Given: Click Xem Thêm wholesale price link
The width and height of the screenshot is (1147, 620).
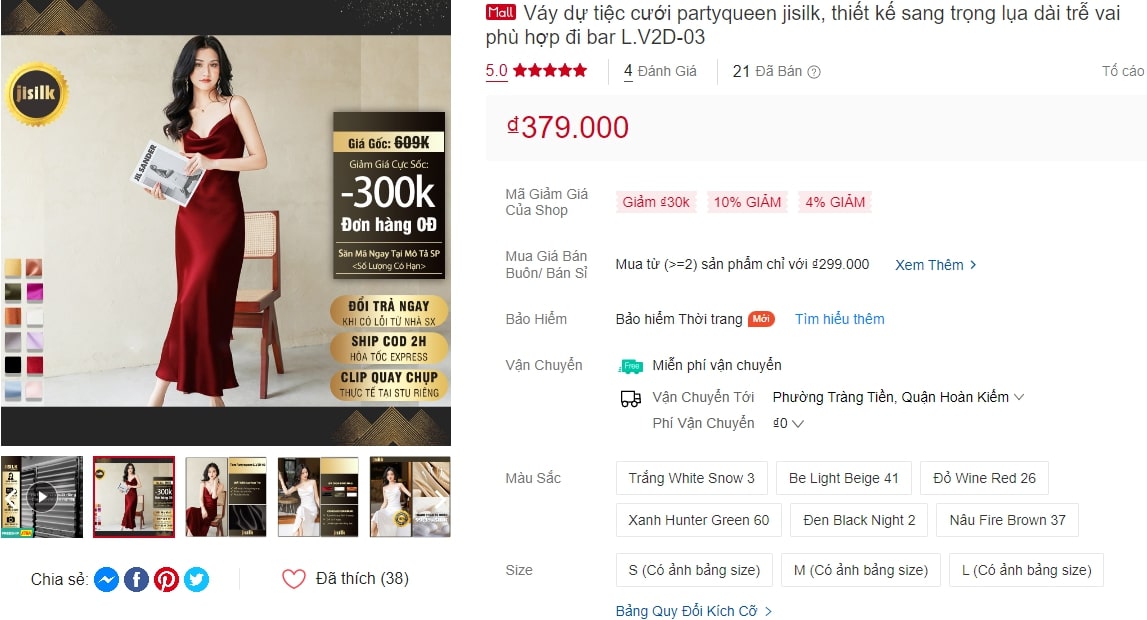Looking at the screenshot, I should (x=936, y=265).
